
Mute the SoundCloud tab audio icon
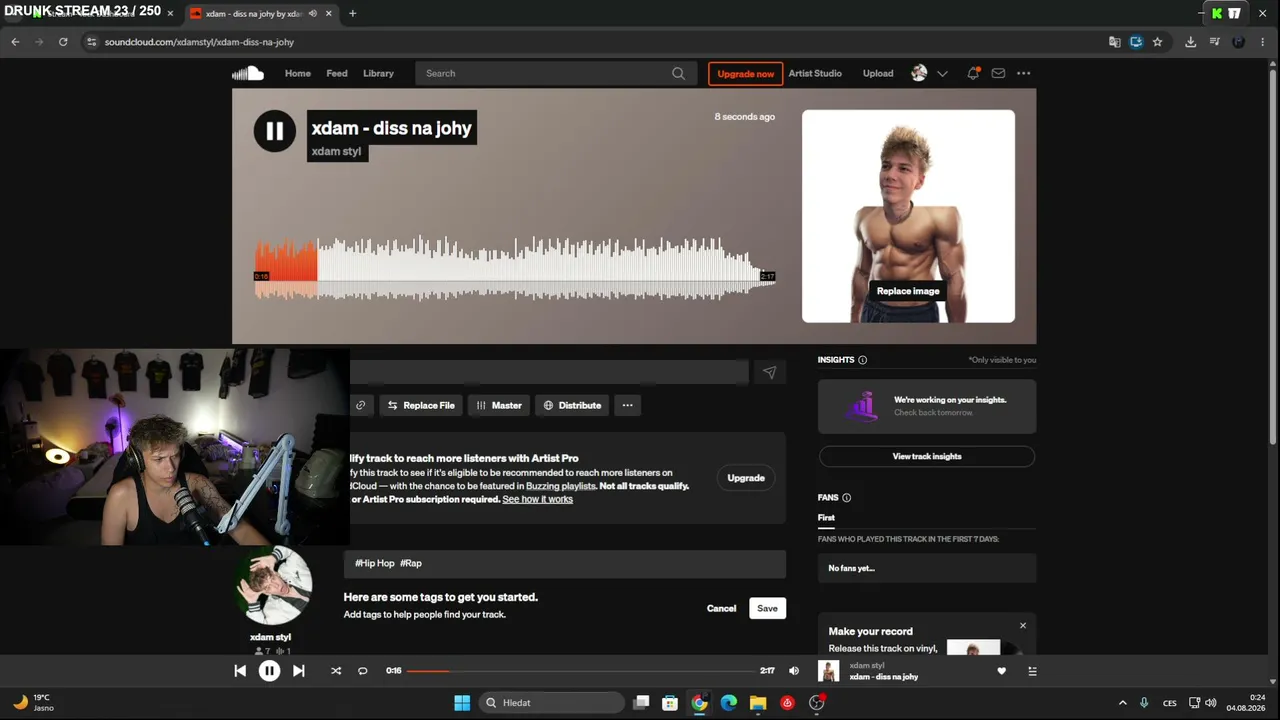(314, 14)
